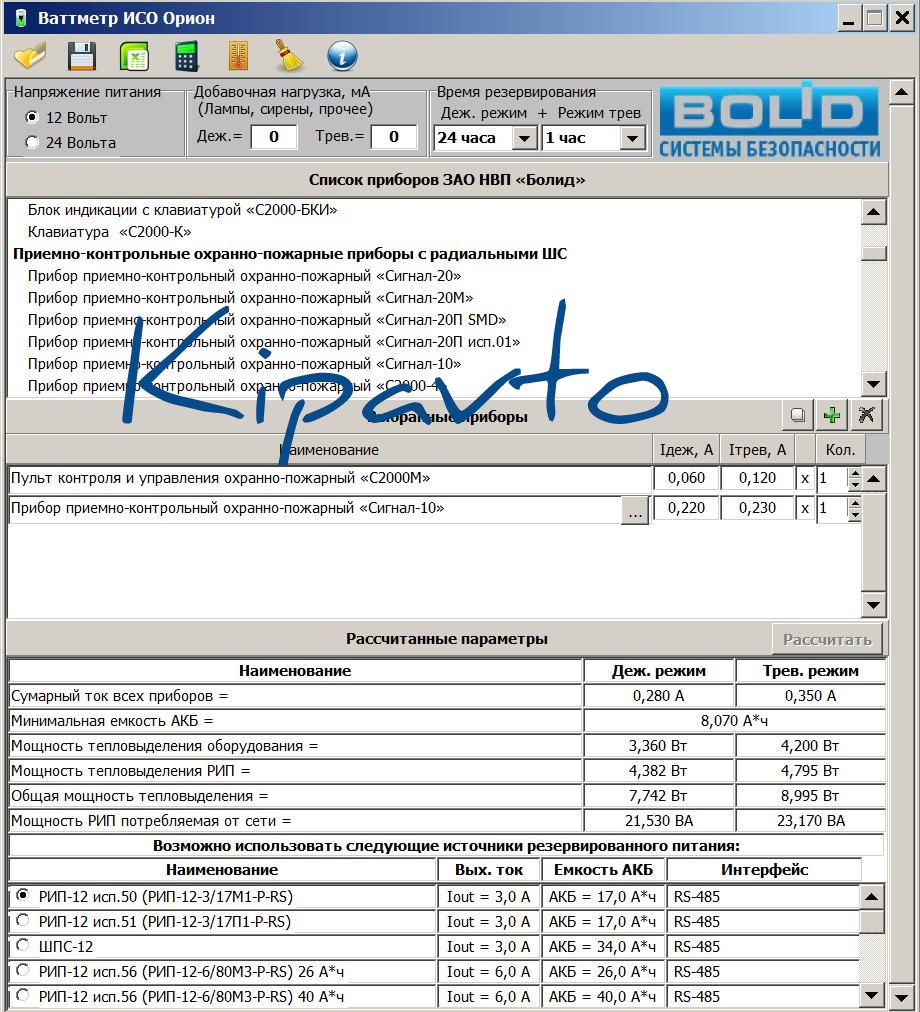The height and width of the screenshot is (1012, 920).
Task: Select «Сигнал-20П SMD» device in list
Action: pyautogui.click(x=267, y=319)
